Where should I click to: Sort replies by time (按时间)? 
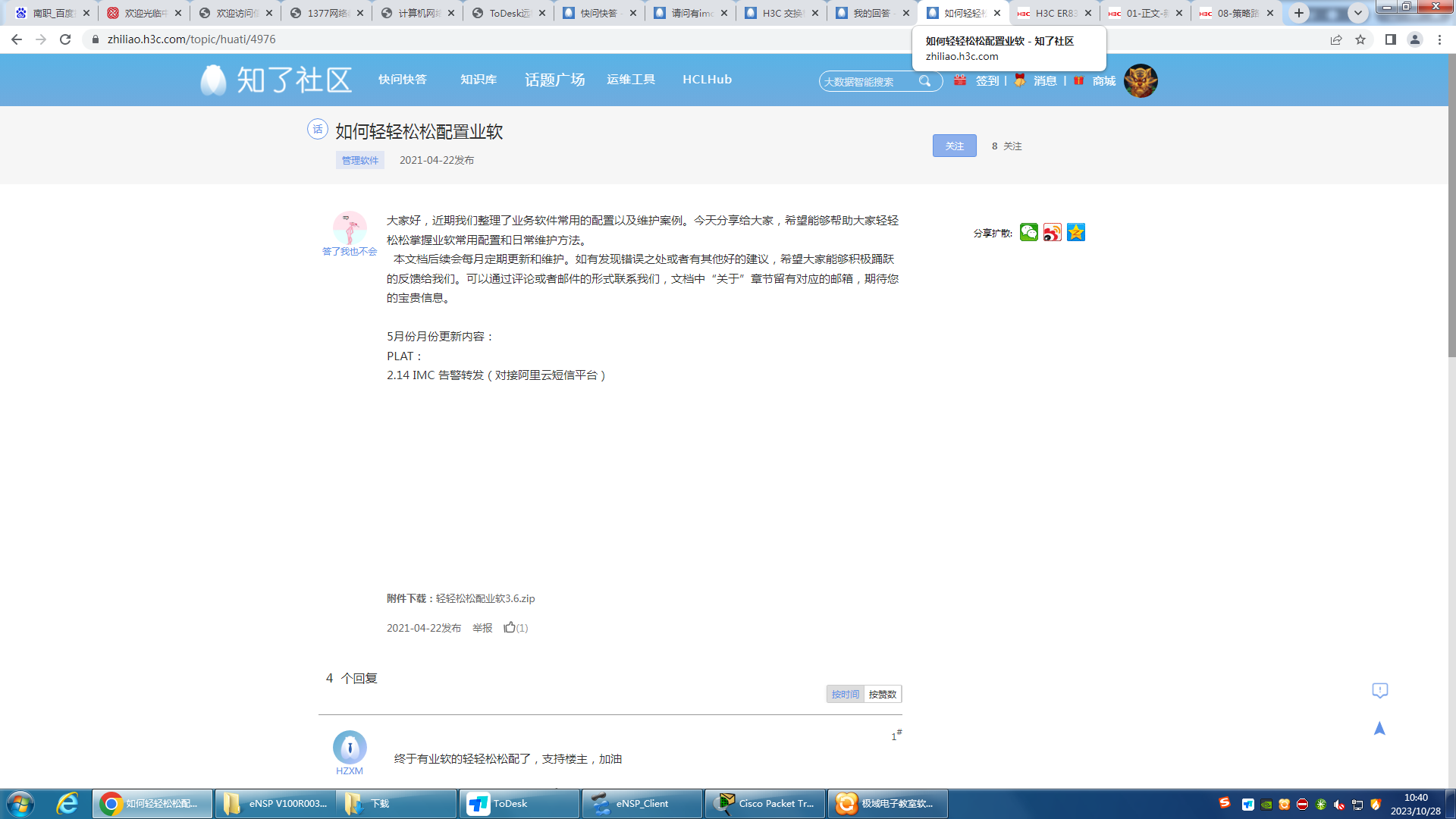point(845,694)
